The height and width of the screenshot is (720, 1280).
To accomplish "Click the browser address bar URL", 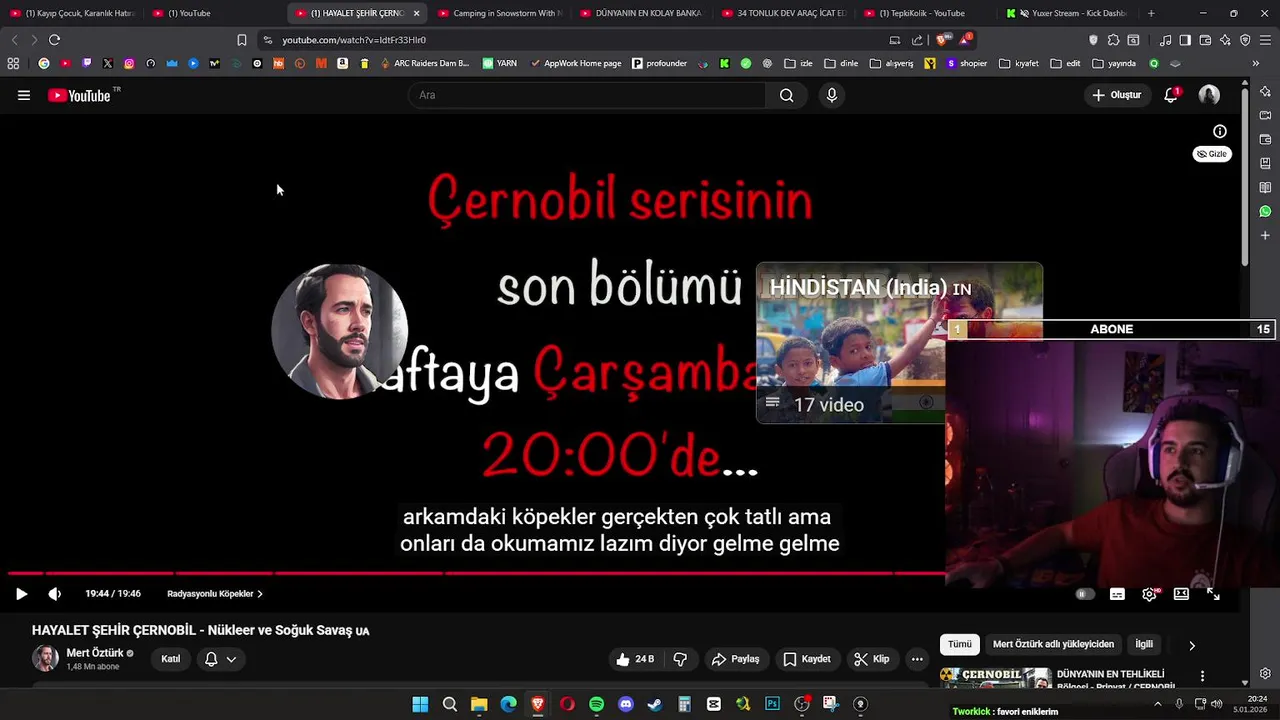I will pos(354,40).
